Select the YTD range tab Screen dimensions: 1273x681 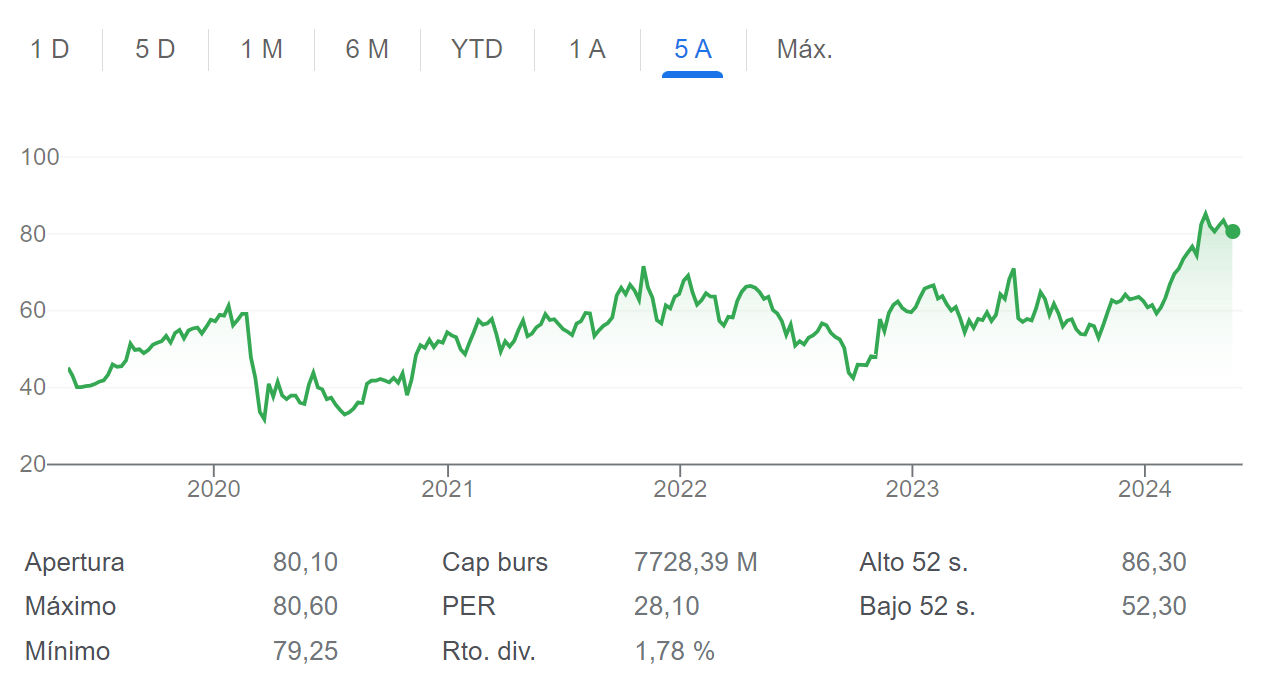click(477, 49)
